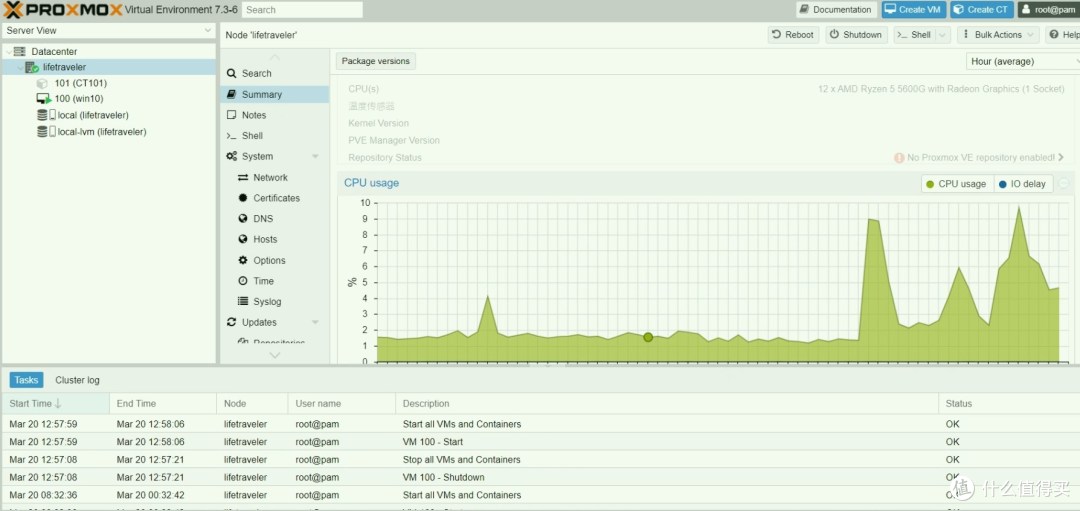Select Datacenter in the tree
1080x511 pixels.
(54, 52)
